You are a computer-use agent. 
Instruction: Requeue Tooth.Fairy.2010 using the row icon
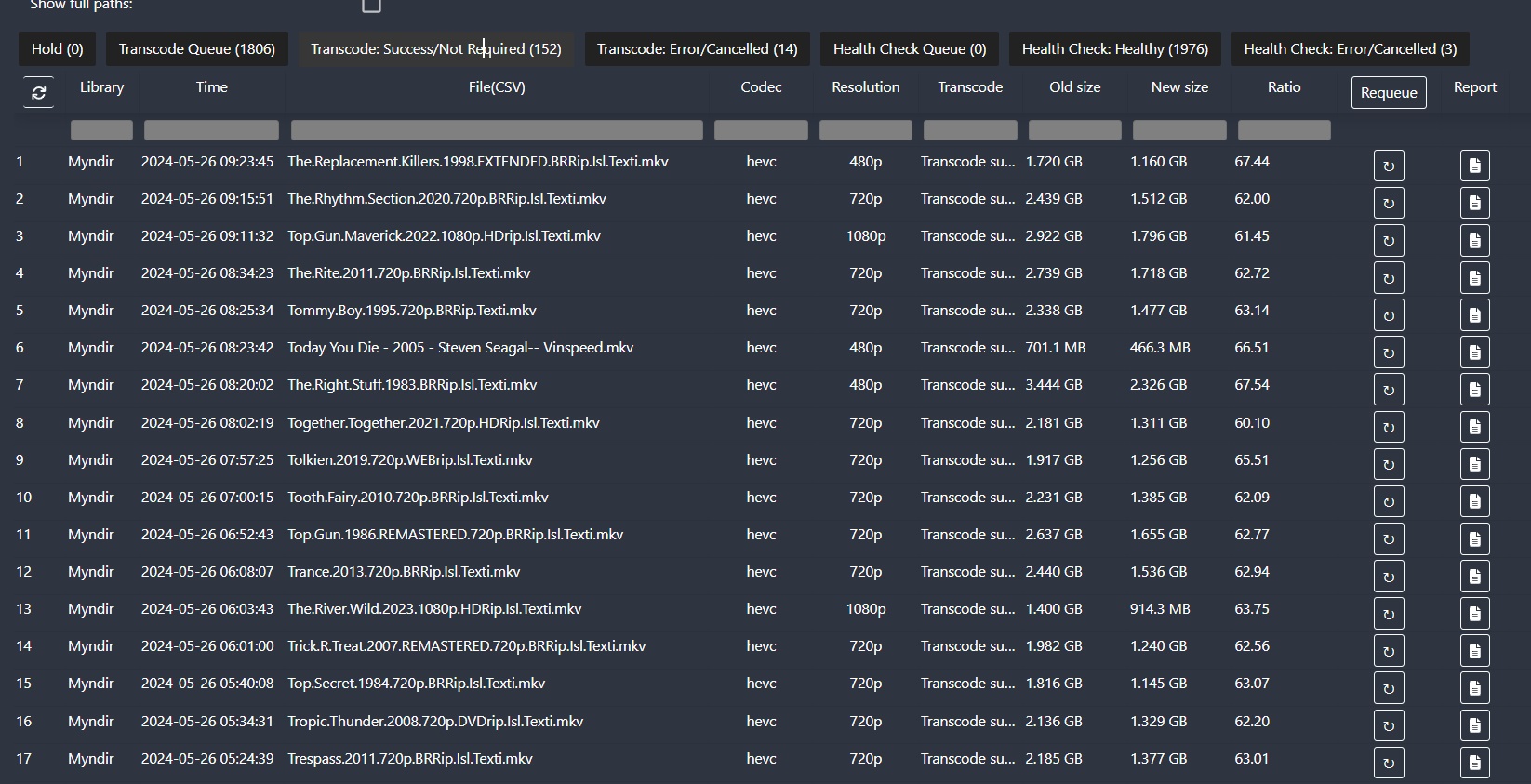[1388, 502]
